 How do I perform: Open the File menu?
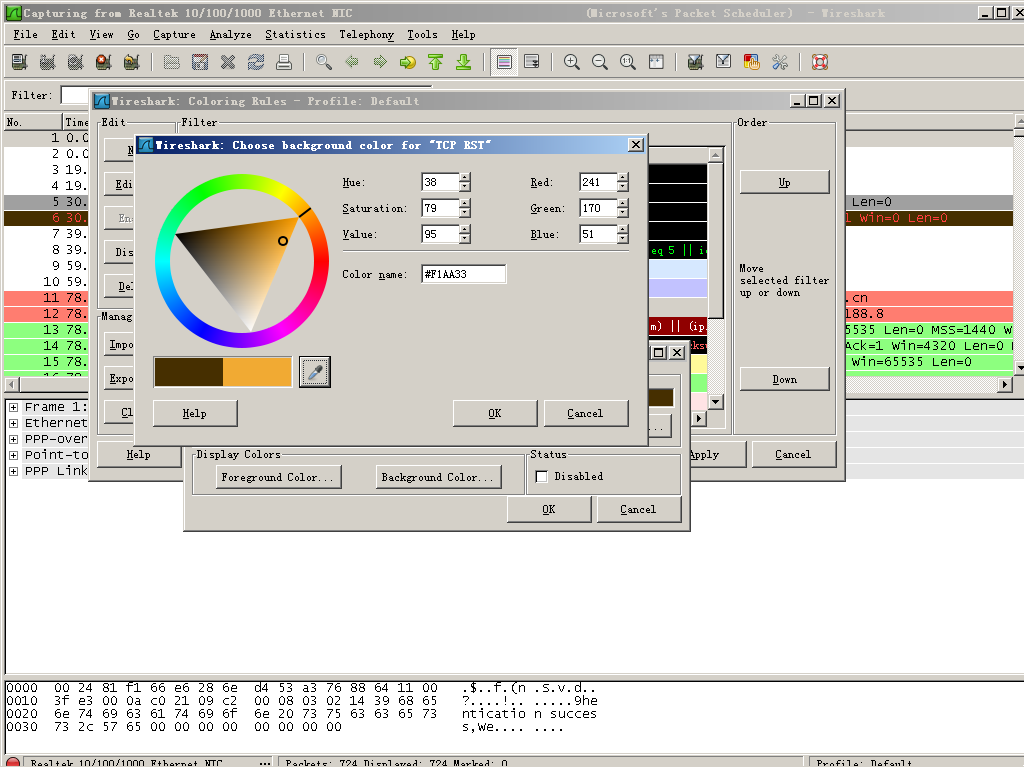(25, 35)
